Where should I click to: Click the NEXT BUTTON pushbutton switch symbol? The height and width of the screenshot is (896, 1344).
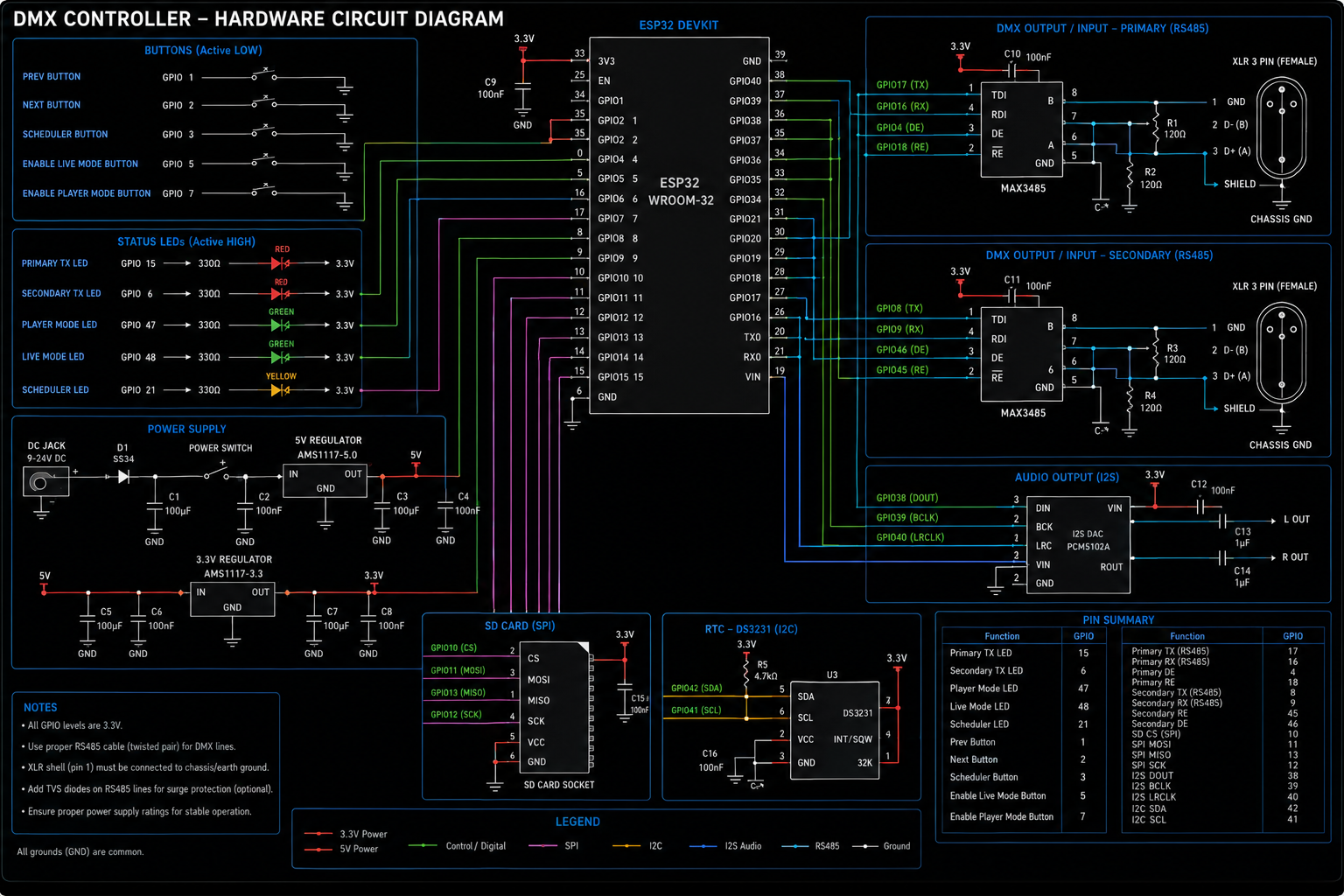[x=263, y=103]
